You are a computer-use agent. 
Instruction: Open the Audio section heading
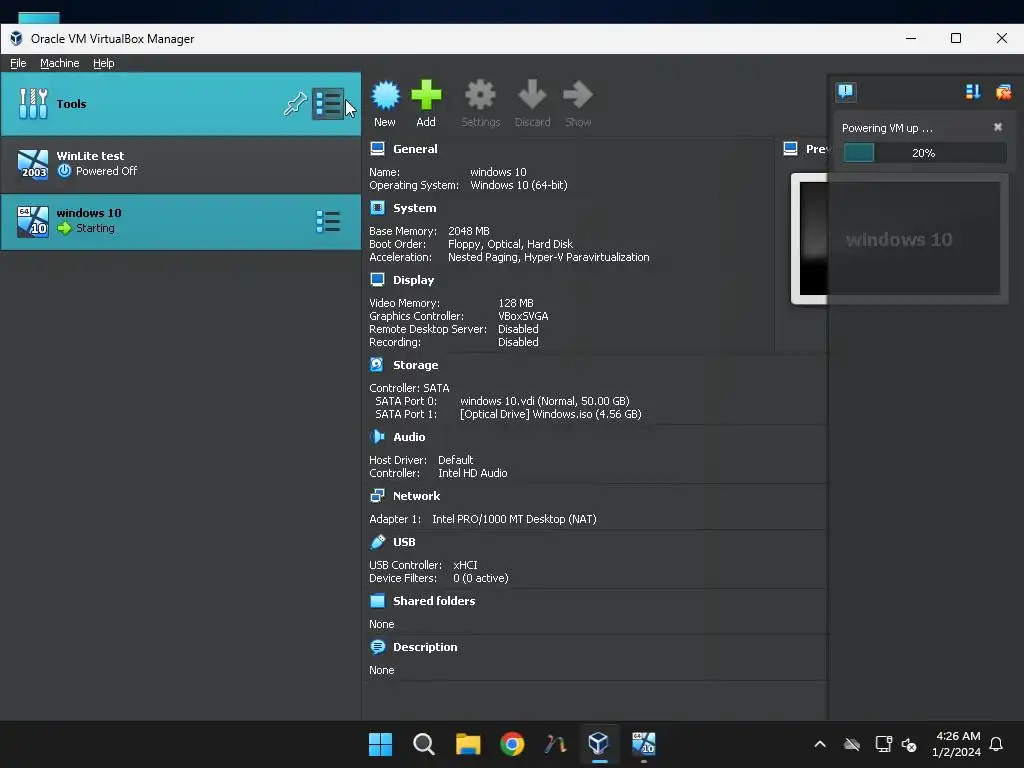coord(409,437)
